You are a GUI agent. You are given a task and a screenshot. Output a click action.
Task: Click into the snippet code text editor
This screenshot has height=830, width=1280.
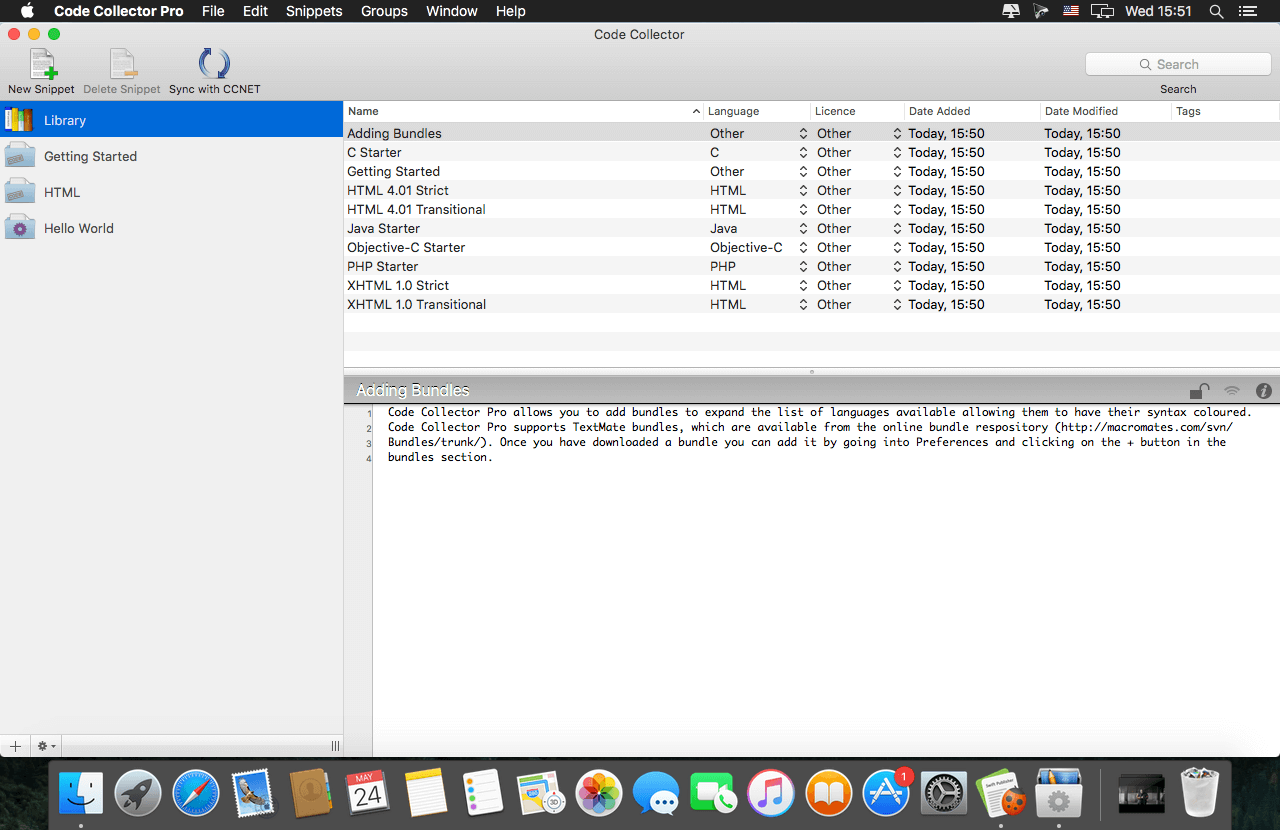[826, 580]
